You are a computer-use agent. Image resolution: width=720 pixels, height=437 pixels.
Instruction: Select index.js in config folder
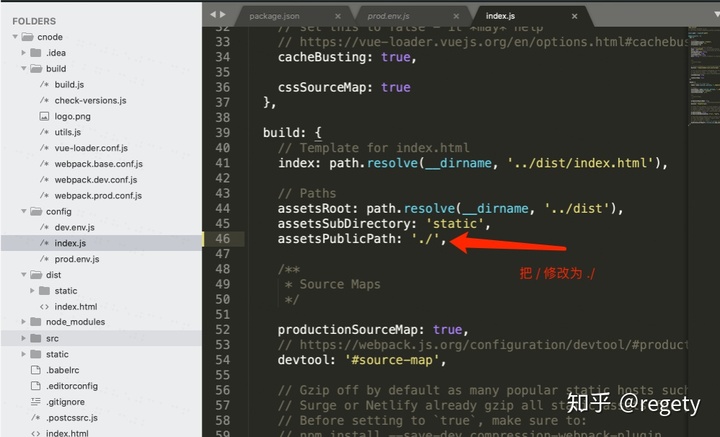(x=70, y=243)
